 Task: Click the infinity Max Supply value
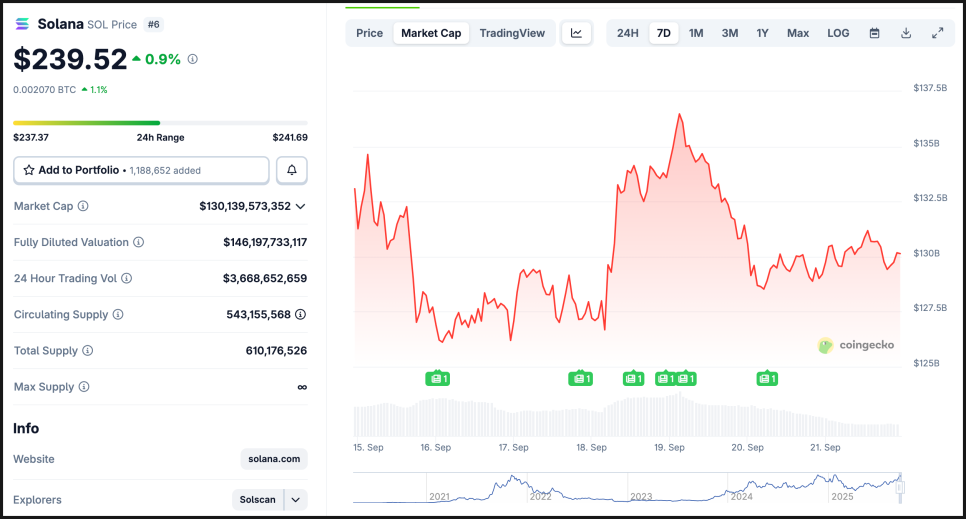point(302,387)
